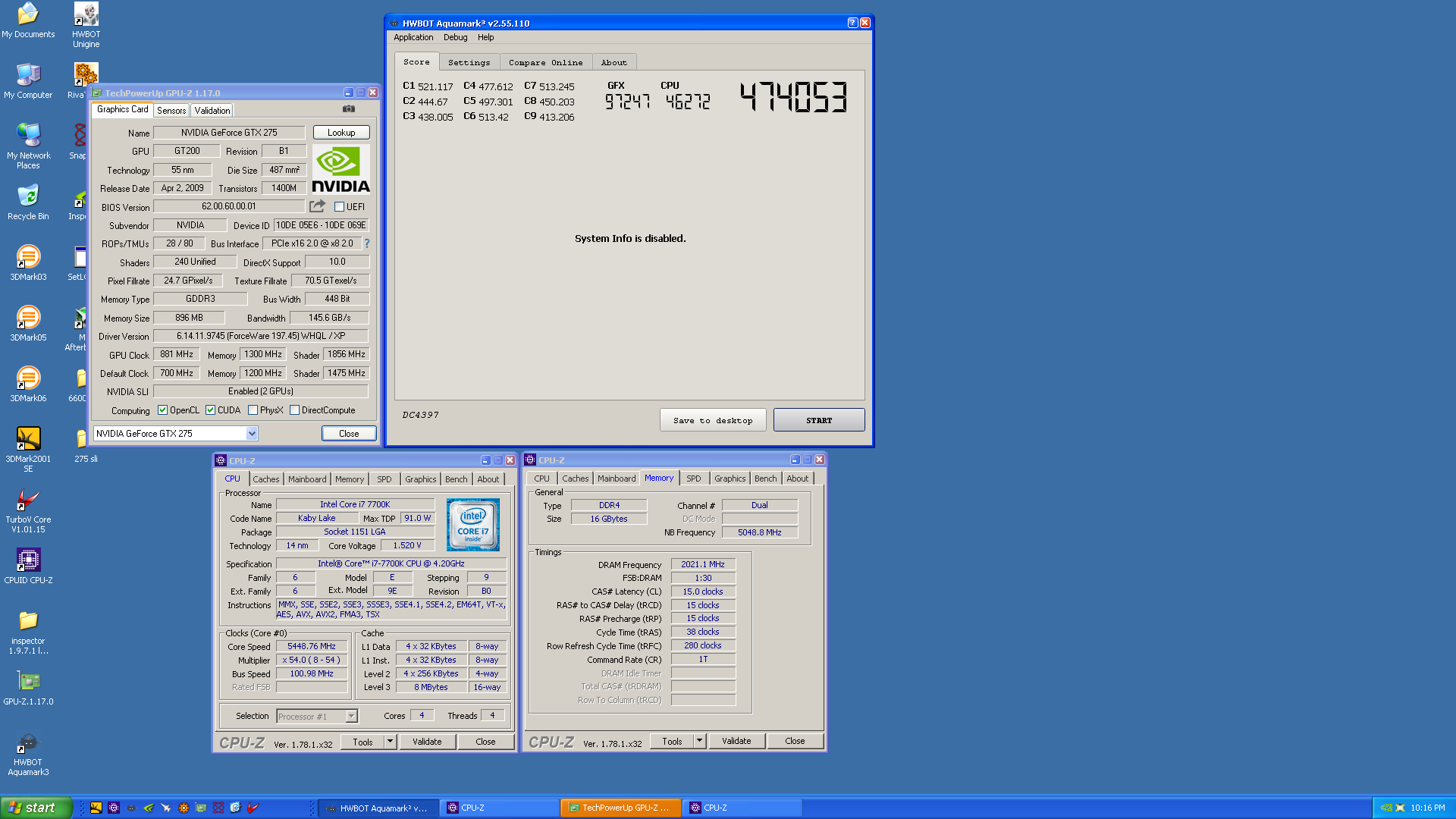Open the Help menu in Aquamark
This screenshot has height=819, width=1456.
pyautogui.click(x=485, y=37)
